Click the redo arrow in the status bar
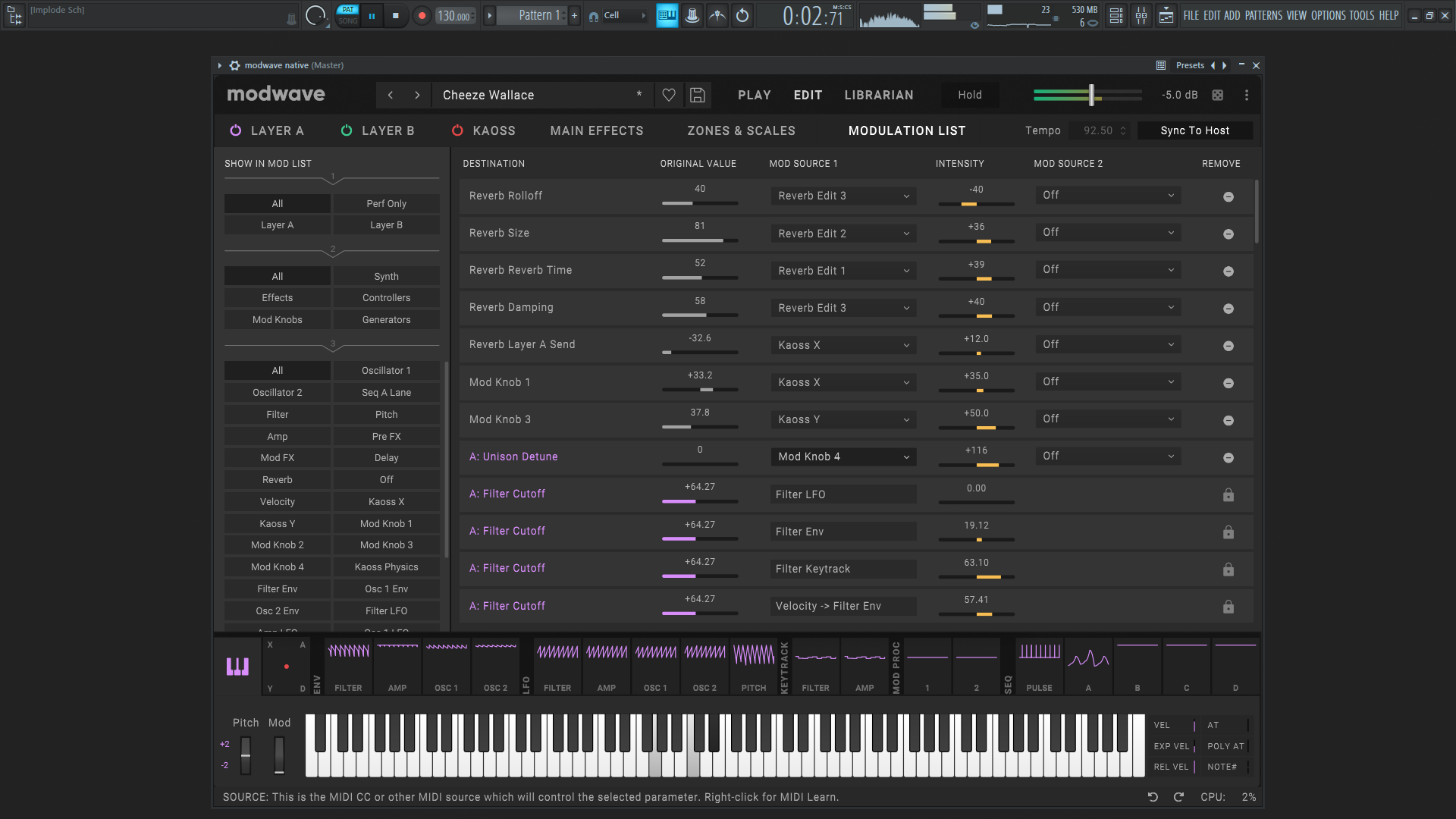The width and height of the screenshot is (1456, 819). 1178,797
